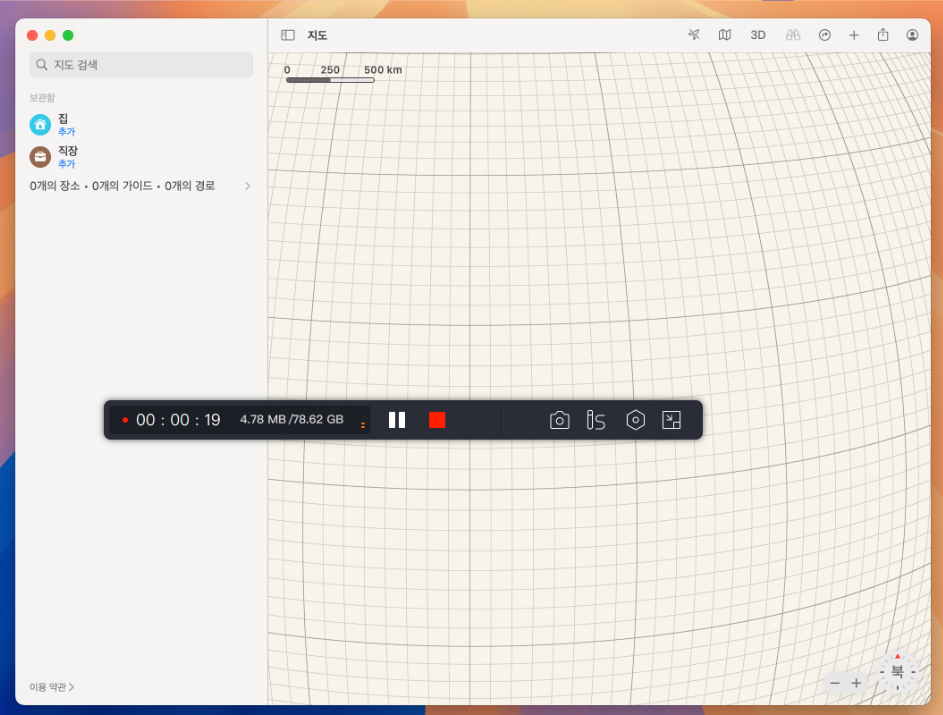Toggle the 3D map view
943x715 pixels.
tap(758, 35)
